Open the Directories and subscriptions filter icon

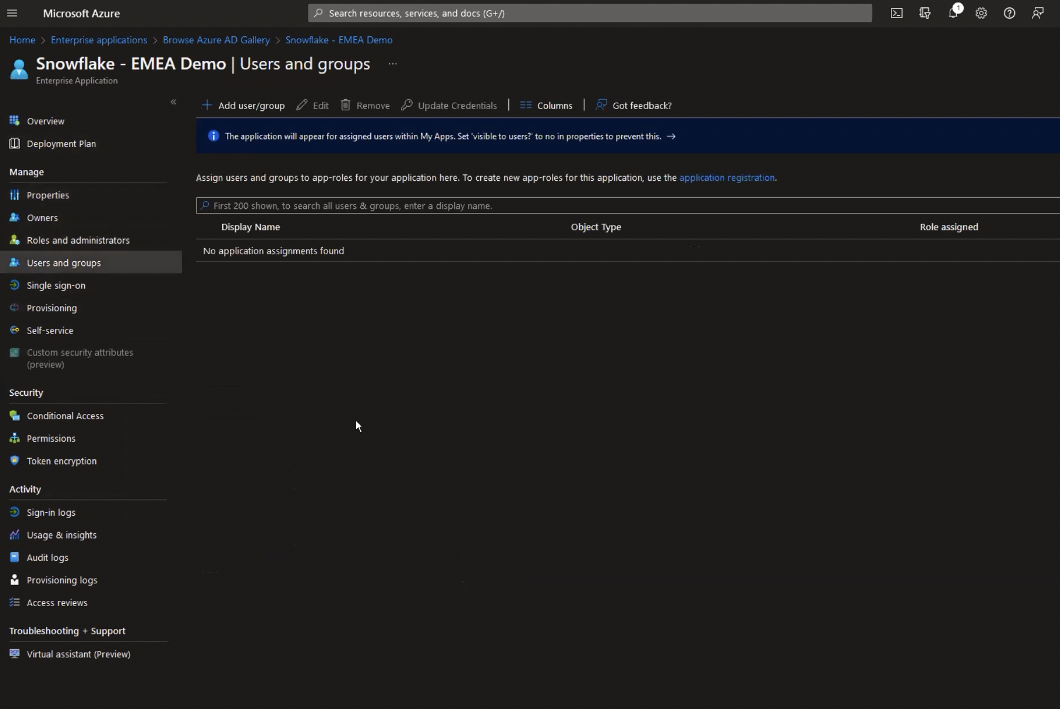tap(925, 13)
